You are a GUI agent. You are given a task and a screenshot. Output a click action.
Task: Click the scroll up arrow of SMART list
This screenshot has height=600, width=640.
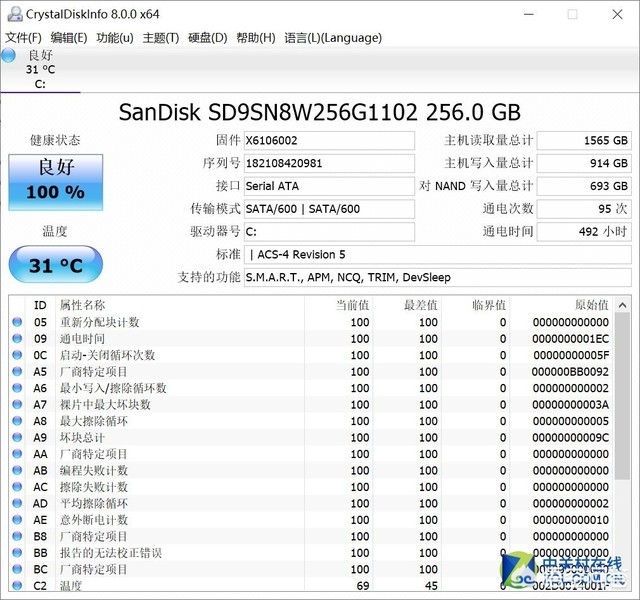[622, 305]
